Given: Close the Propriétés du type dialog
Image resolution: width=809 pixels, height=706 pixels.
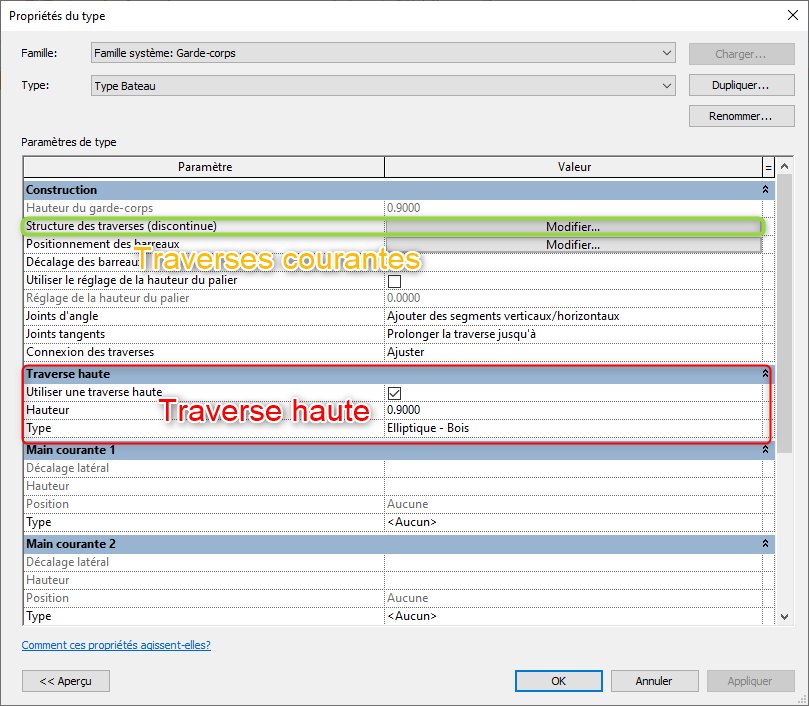Looking at the screenshot, I should [785, 16].
